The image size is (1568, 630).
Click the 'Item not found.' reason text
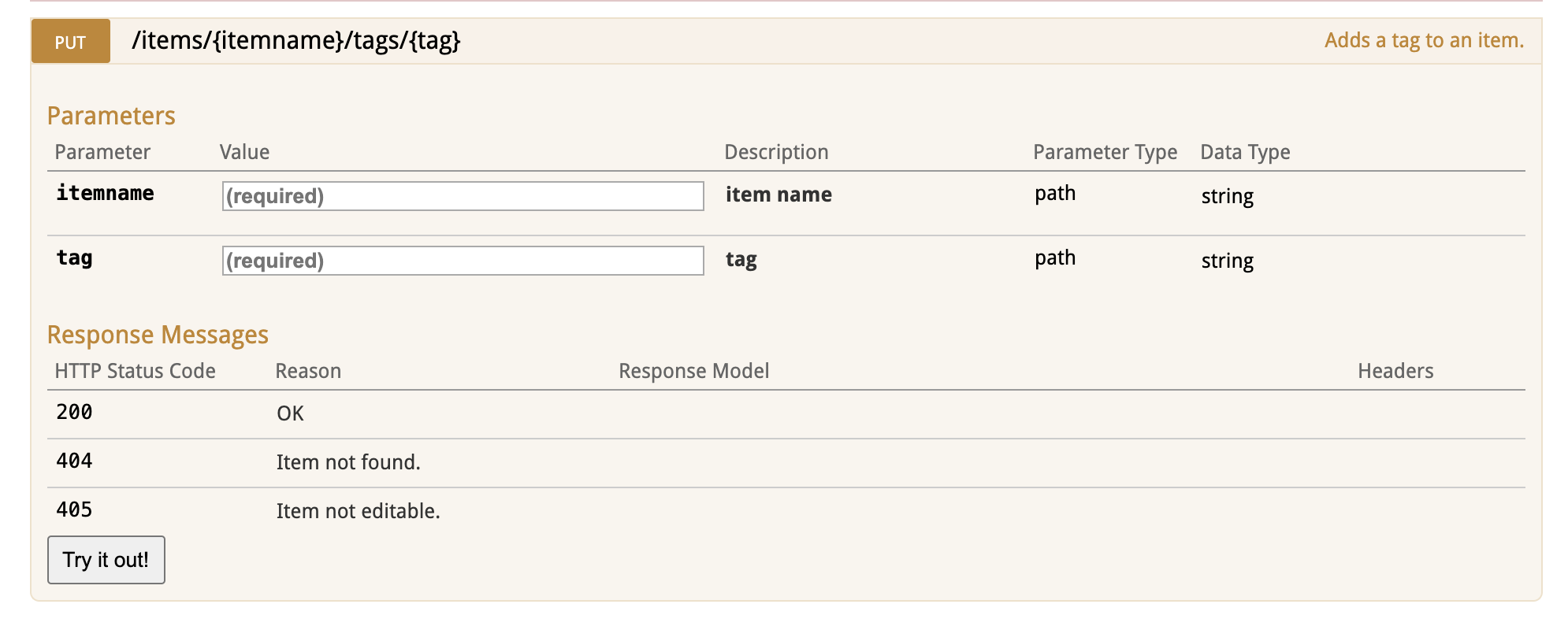tap(348, 462)
